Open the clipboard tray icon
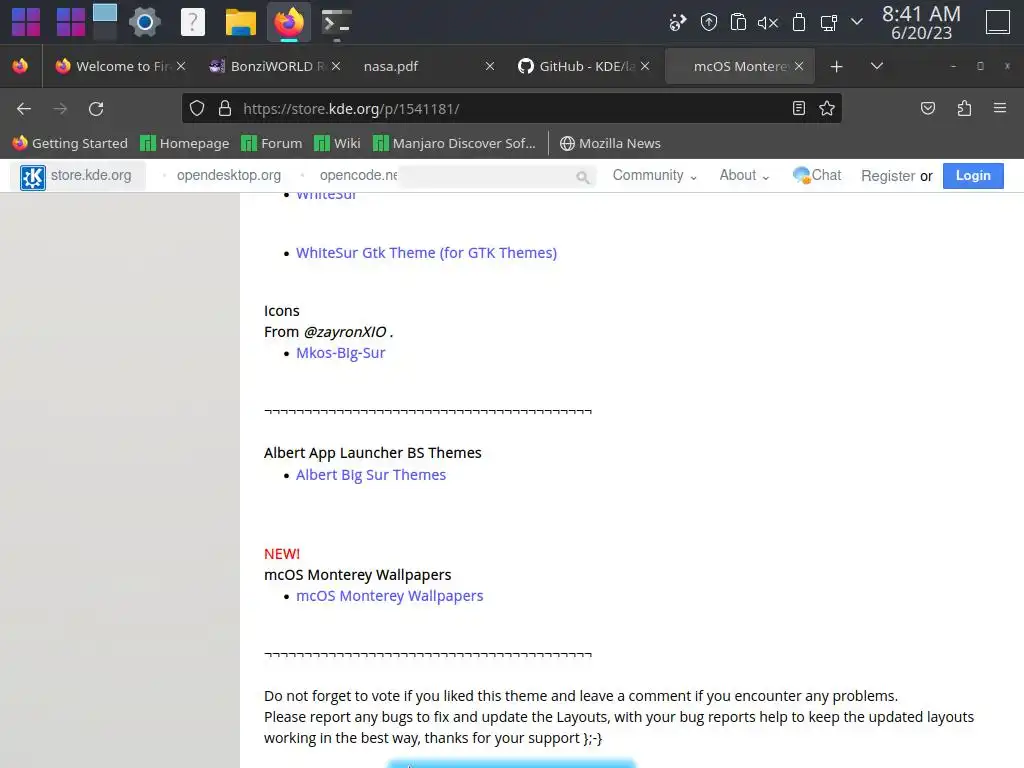 coord(738,23)
